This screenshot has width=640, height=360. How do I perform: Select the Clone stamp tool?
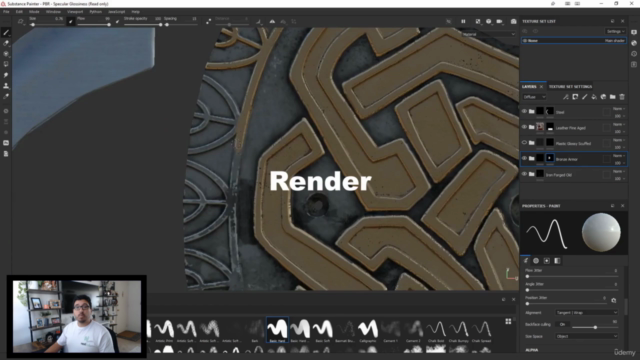6,86
